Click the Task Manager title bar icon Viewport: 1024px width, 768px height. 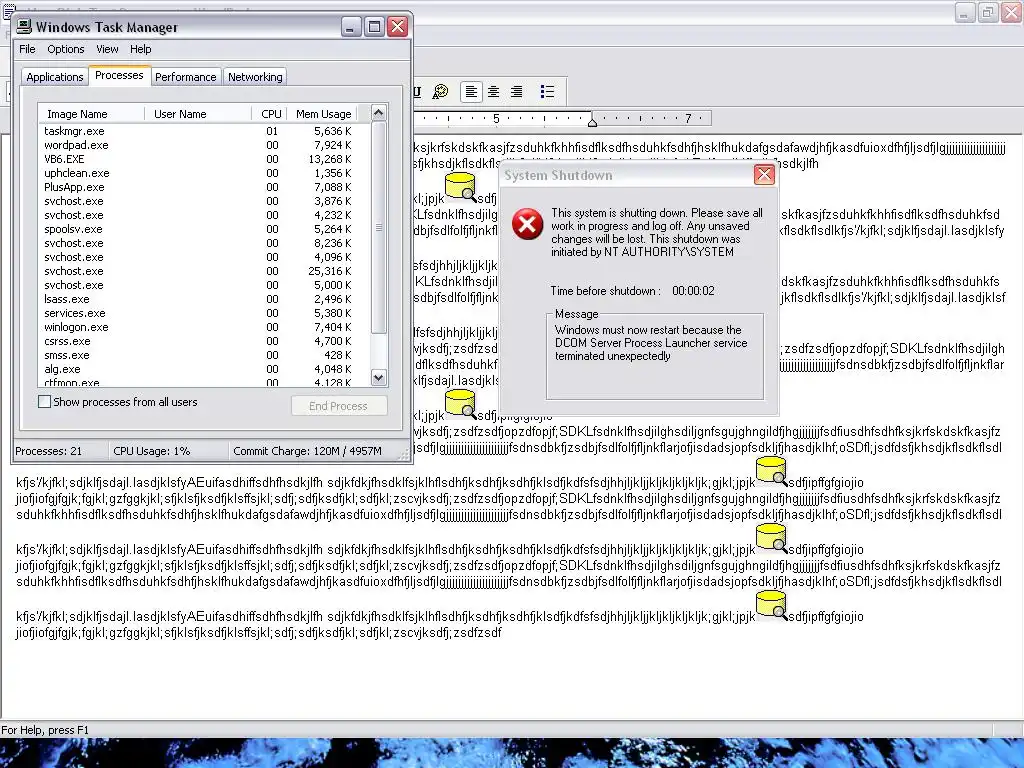[x=24, y=26]
